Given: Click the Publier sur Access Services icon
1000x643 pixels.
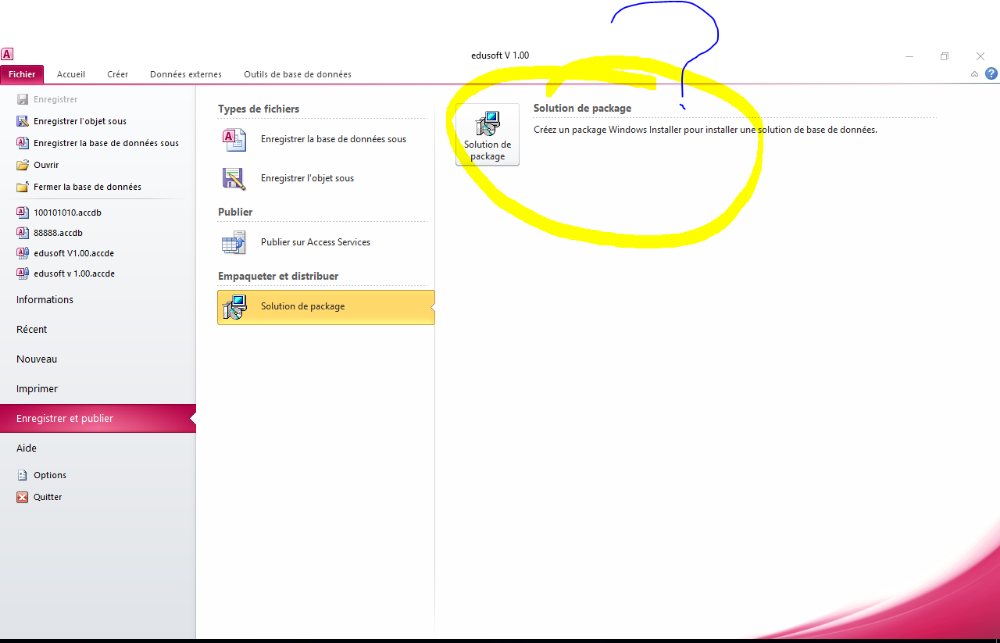Looking at the screenshot, I should tap(234, 242).
